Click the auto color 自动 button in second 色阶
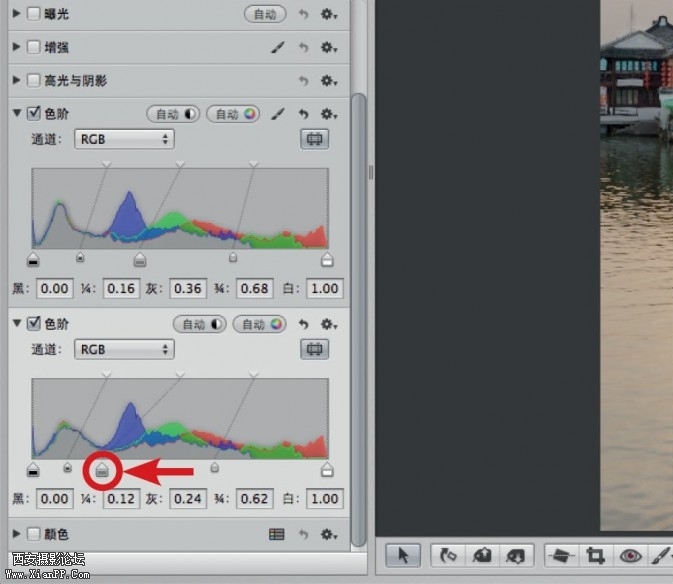 pos(259,324)
